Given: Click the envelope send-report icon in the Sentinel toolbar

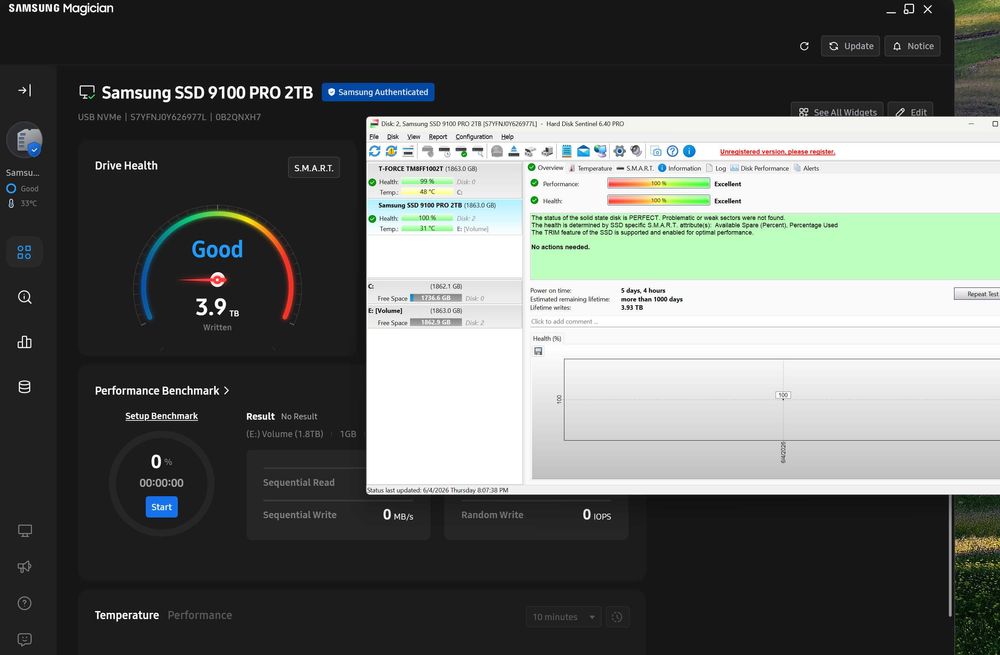Looking at the screenshot, I should 584,151.
